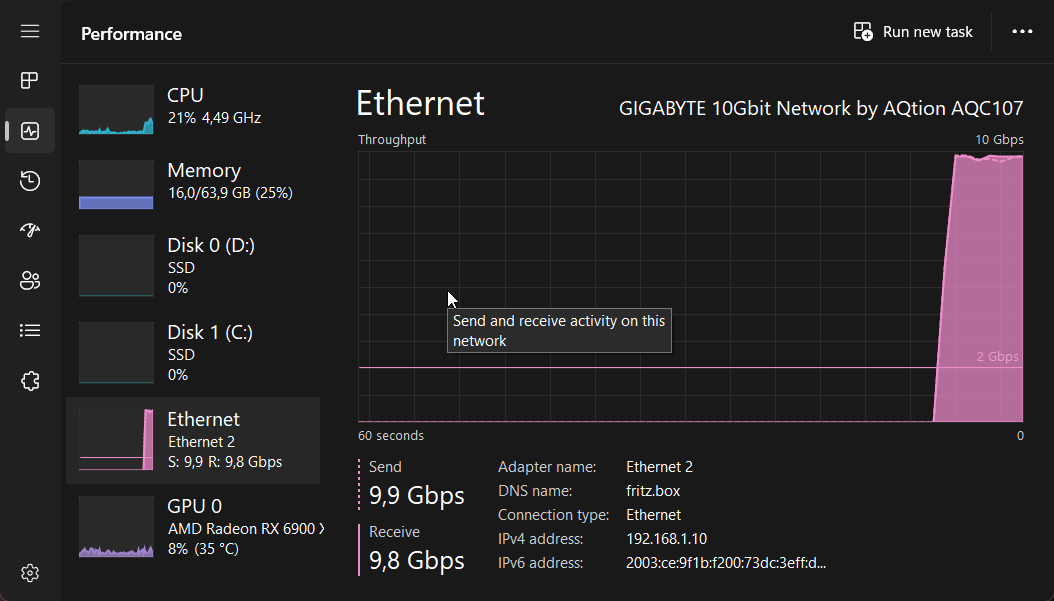1054x601 pixels.
Task: Select the Performance page icon
Action: pyautogui.click(x=30, y=131)
